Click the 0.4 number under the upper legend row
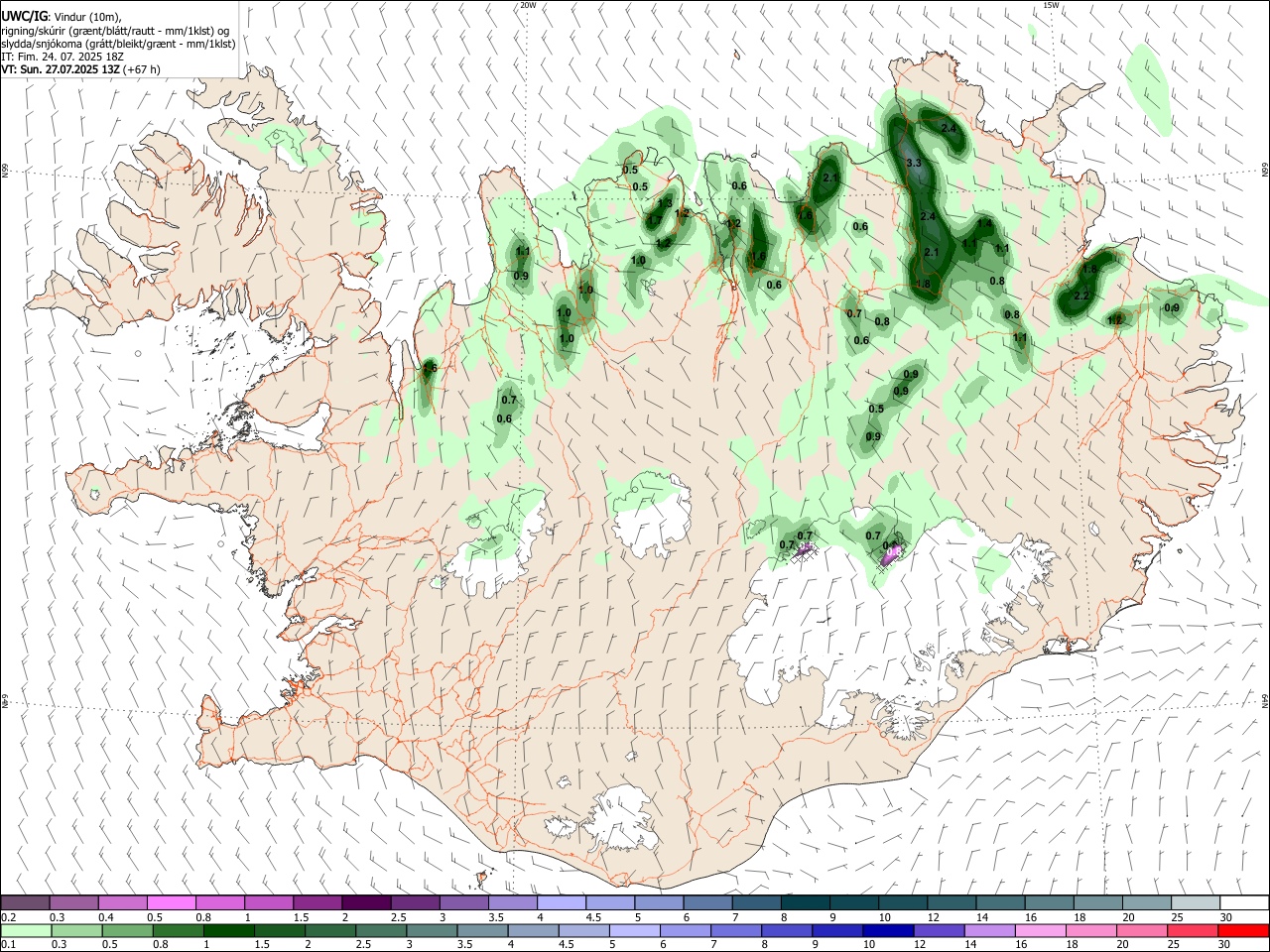Viewport: 1270px width, 952px height. pyautogui.click(x=106, y=916)
